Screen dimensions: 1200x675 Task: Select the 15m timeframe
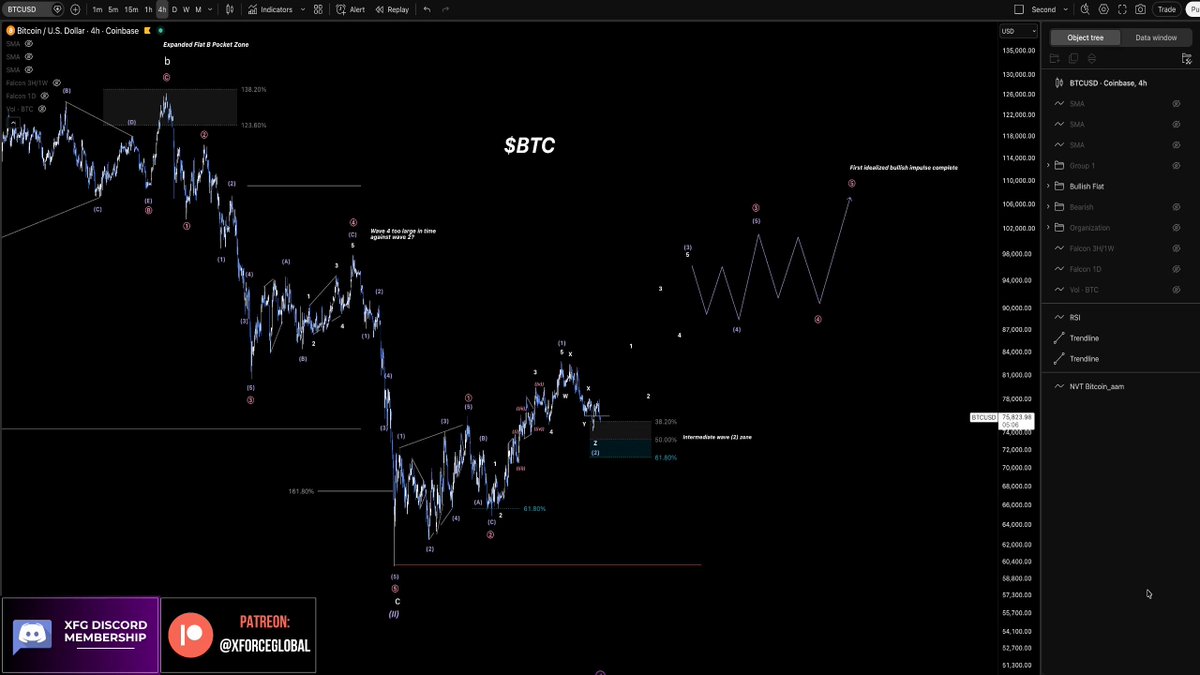click(x=131, y=9)
